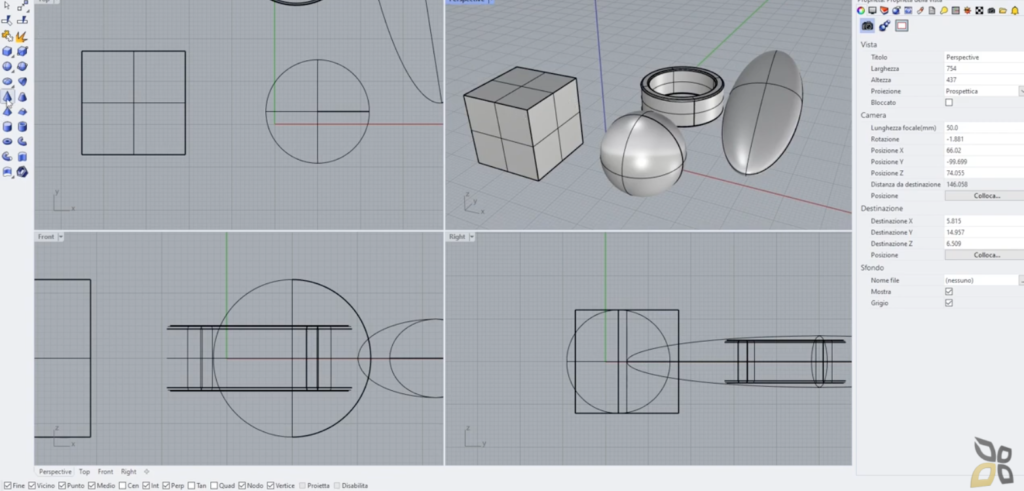This screenshot has width=1024, height=491.
Task: Click the Right viewport title label
Action: pyautogui.click(x=457, y=236)
